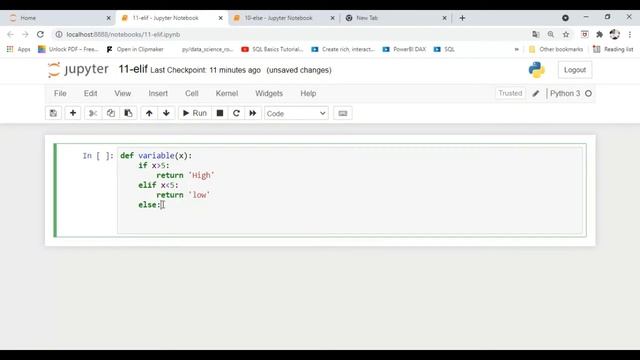This screenshot has height=360, width=640.
Task: Open the Chrome three-dot menu
Action: [630, 35]
